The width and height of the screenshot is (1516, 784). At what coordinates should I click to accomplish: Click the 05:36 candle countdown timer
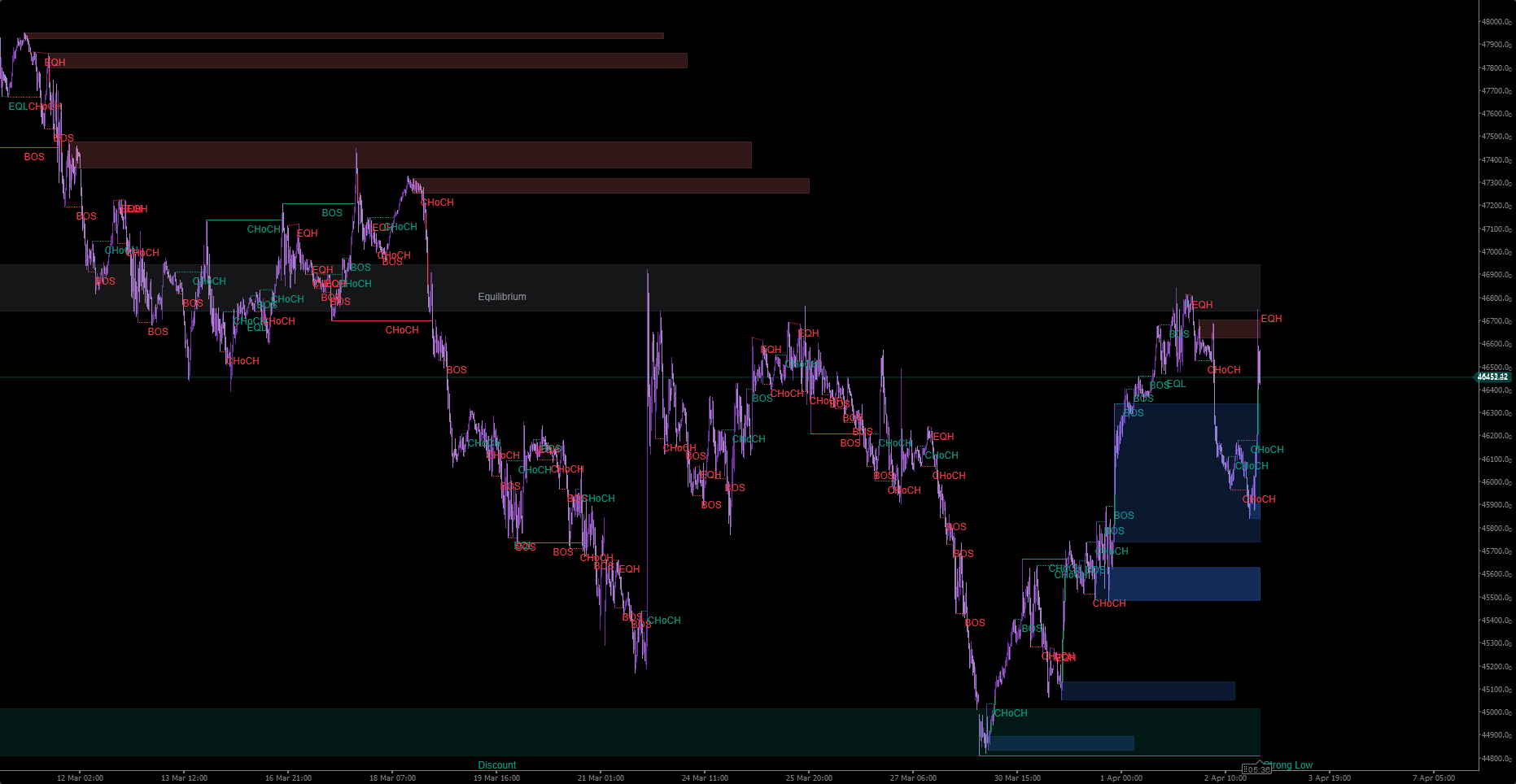pos(1256,769)
